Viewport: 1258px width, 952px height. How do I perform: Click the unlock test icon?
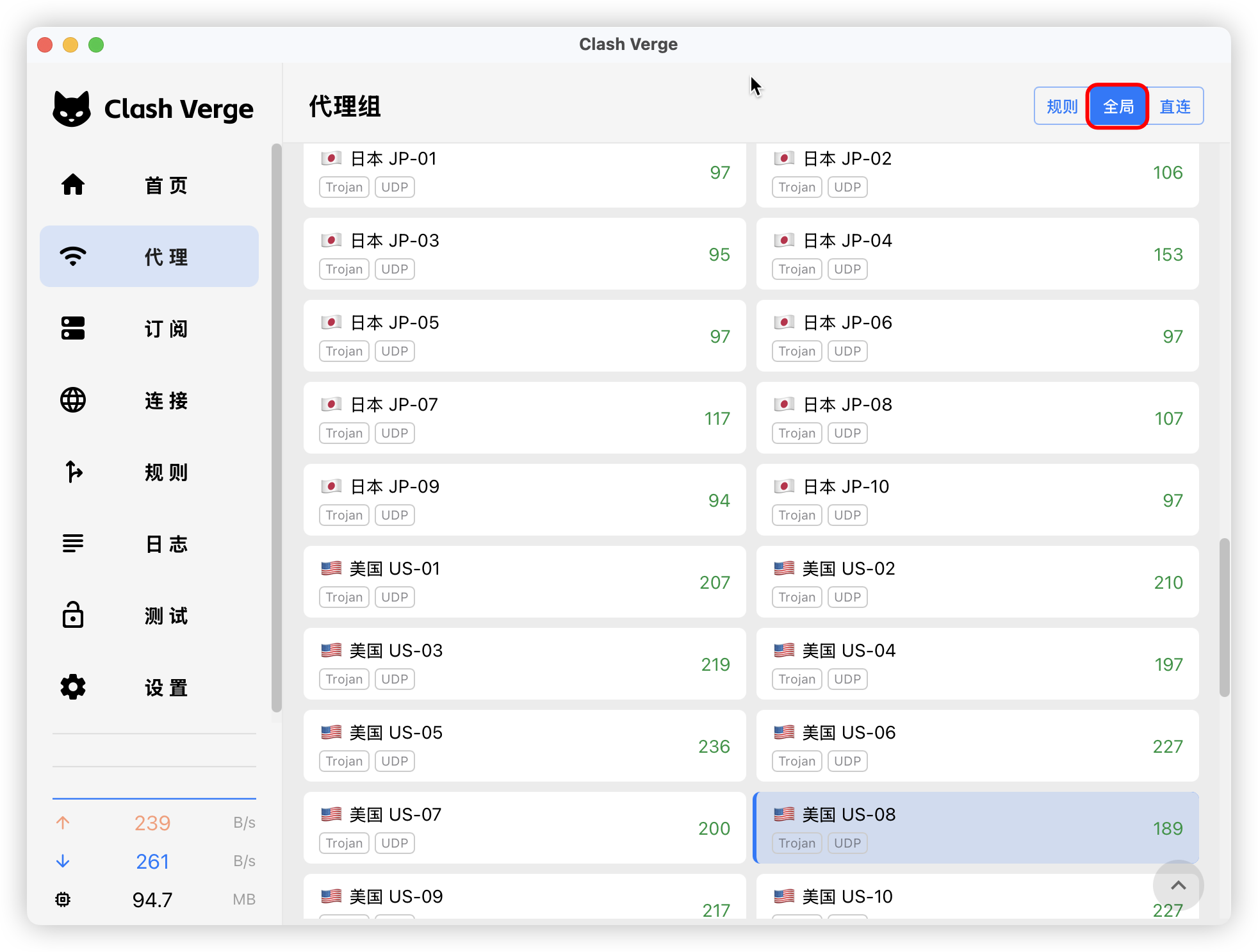pos(73,615)
